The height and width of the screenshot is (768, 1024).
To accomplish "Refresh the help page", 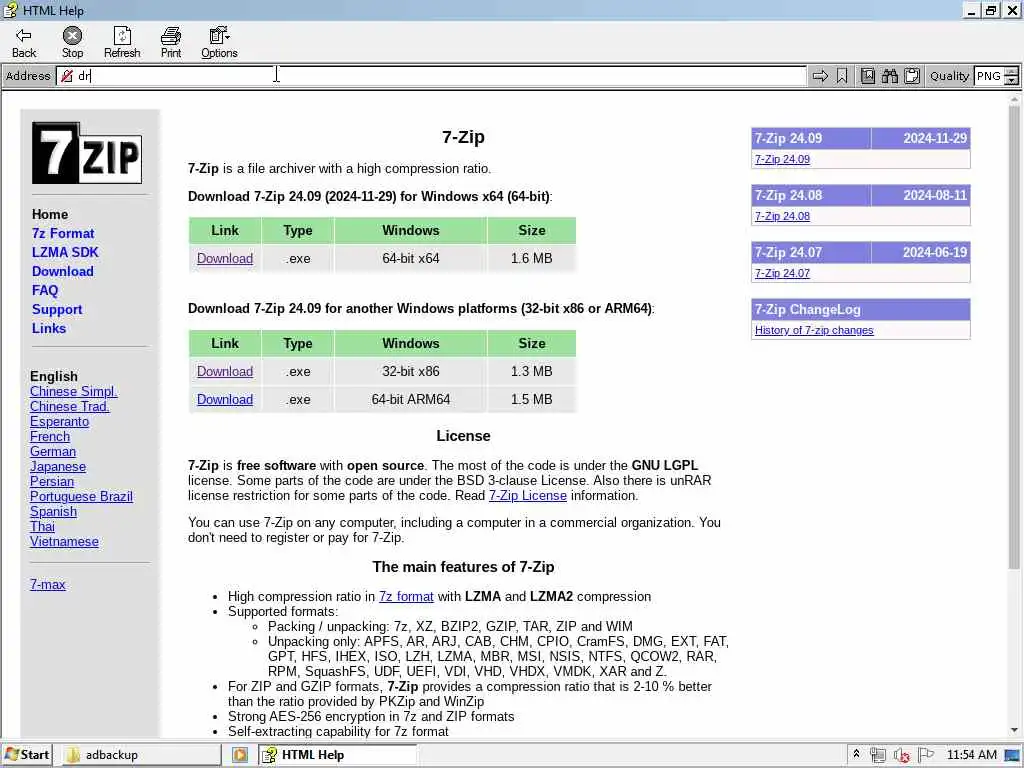I will 122,42.
